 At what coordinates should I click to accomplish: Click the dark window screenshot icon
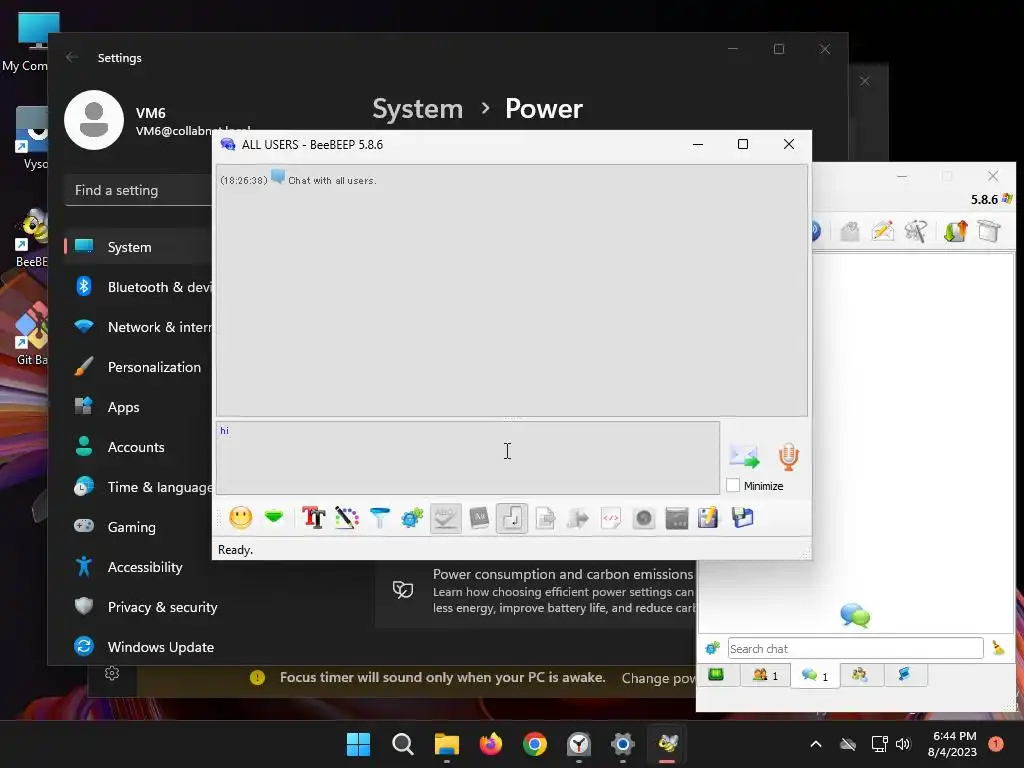[677, 518]
